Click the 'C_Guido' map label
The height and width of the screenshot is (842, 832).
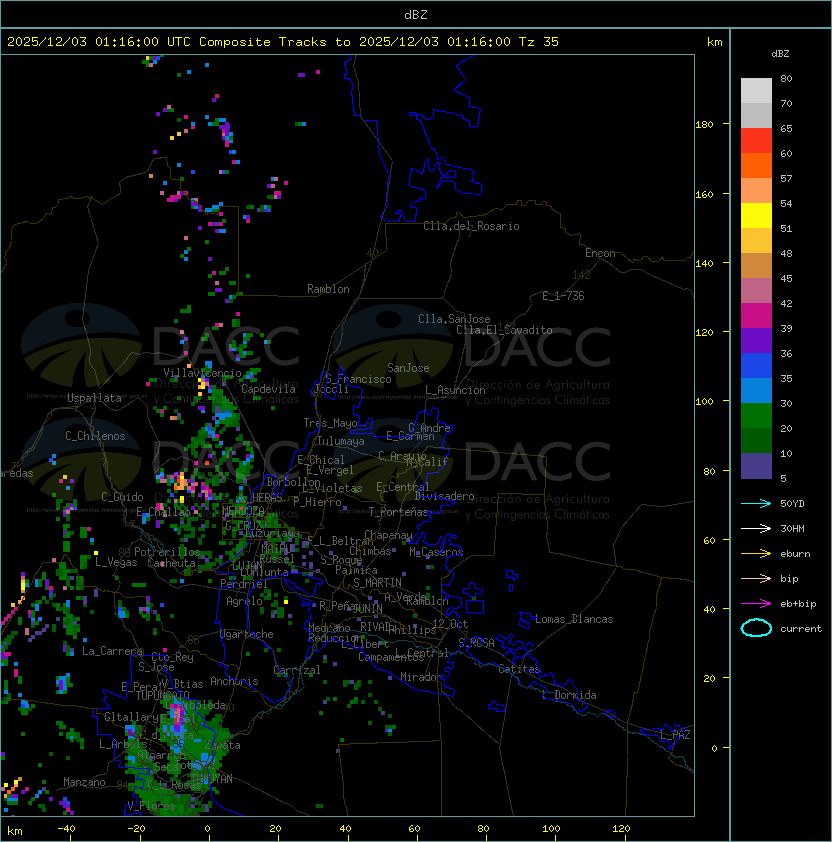[x=122, y=497]
